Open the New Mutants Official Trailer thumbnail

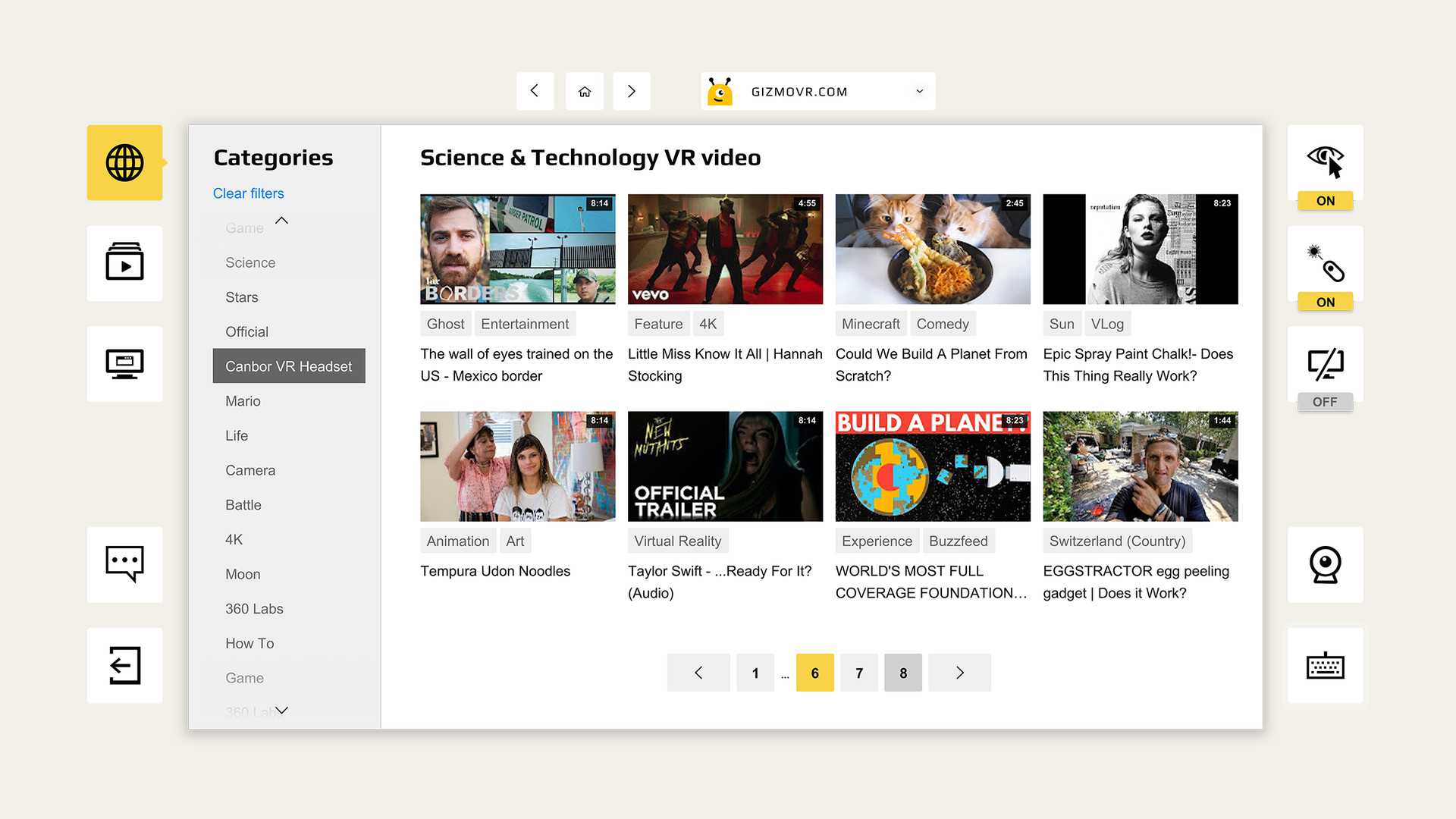[x=725, y=466]
